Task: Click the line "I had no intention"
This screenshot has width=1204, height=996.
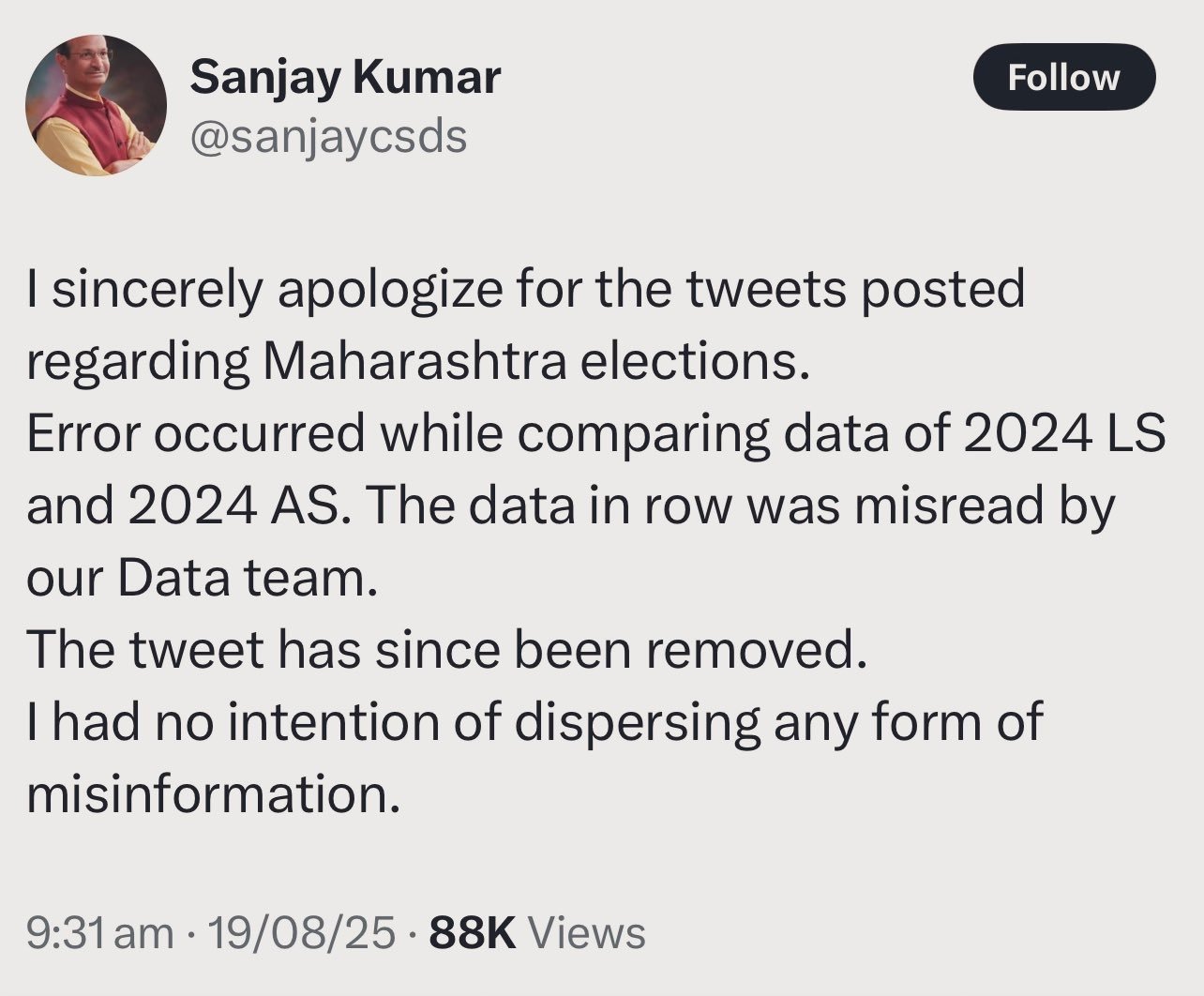Action: point(534,722)
